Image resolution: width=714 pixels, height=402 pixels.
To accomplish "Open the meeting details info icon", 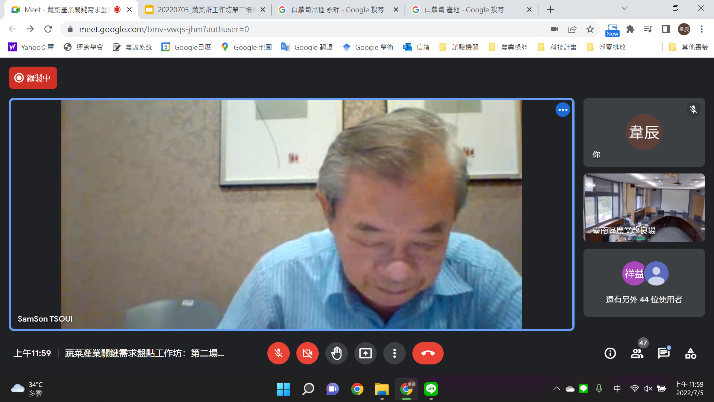I will (x=610, y=353).
